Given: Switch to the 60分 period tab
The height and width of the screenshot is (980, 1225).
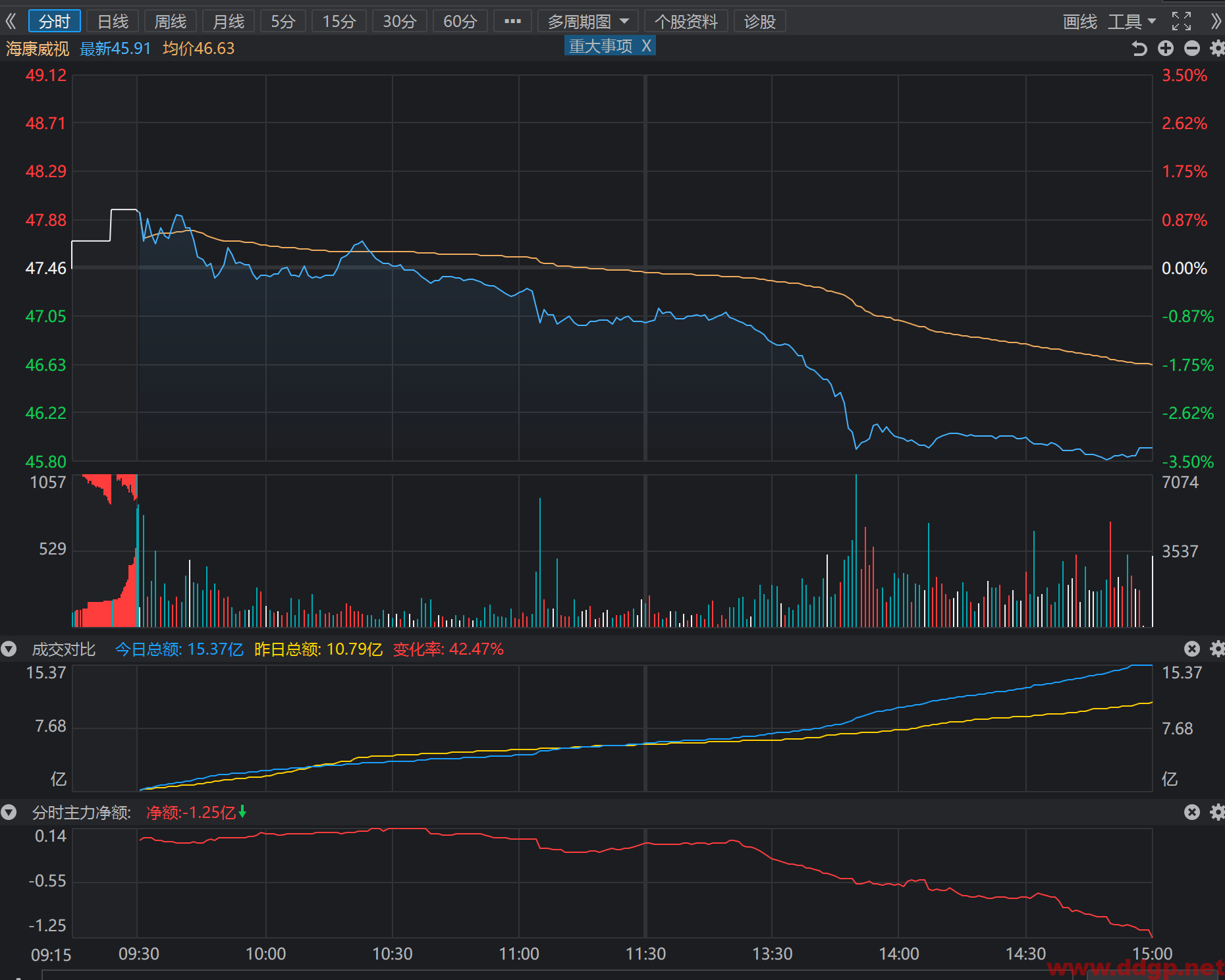Looking at the screenshot, I should tap(460, 21).
